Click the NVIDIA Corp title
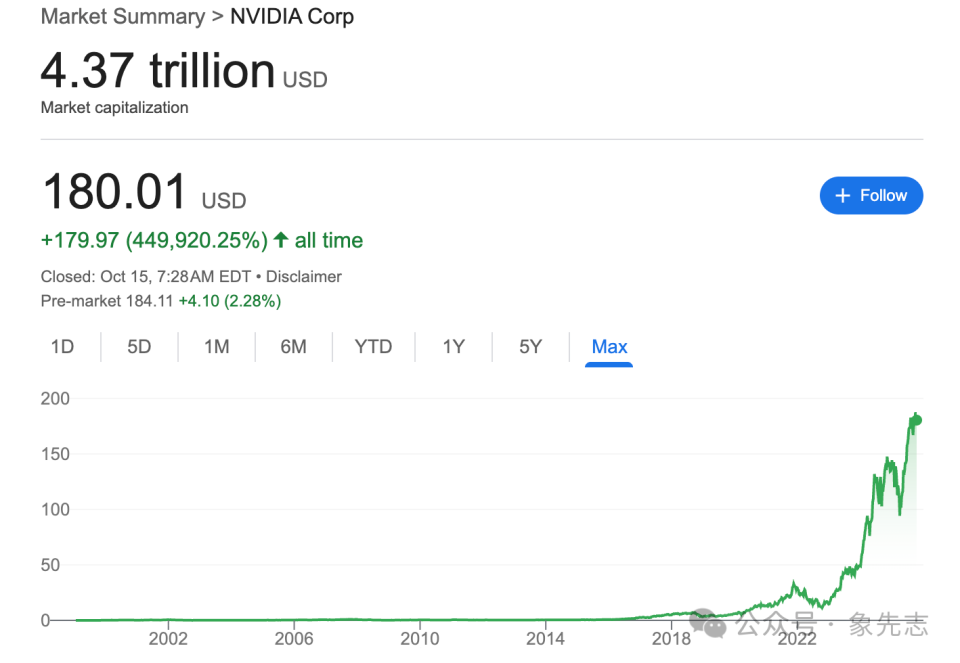 coord(292,17)
